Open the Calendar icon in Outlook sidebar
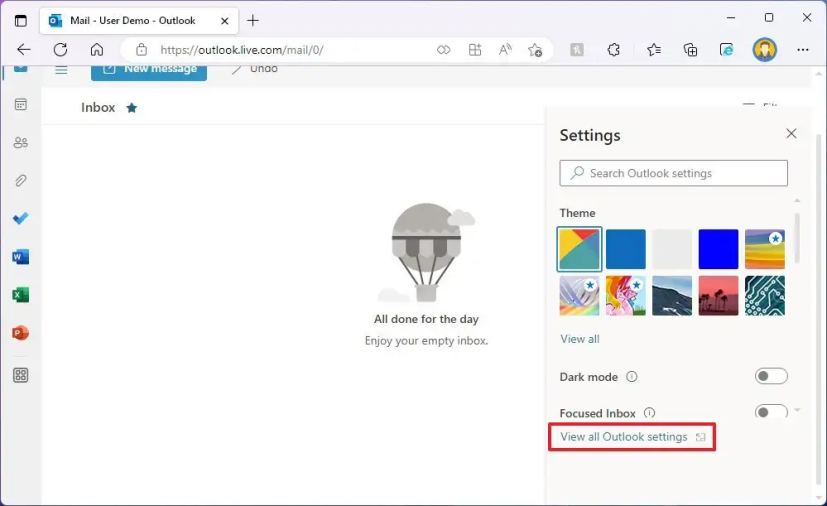Image resolution: width=827 pixels, height=506 pixels. pos(21,104)
